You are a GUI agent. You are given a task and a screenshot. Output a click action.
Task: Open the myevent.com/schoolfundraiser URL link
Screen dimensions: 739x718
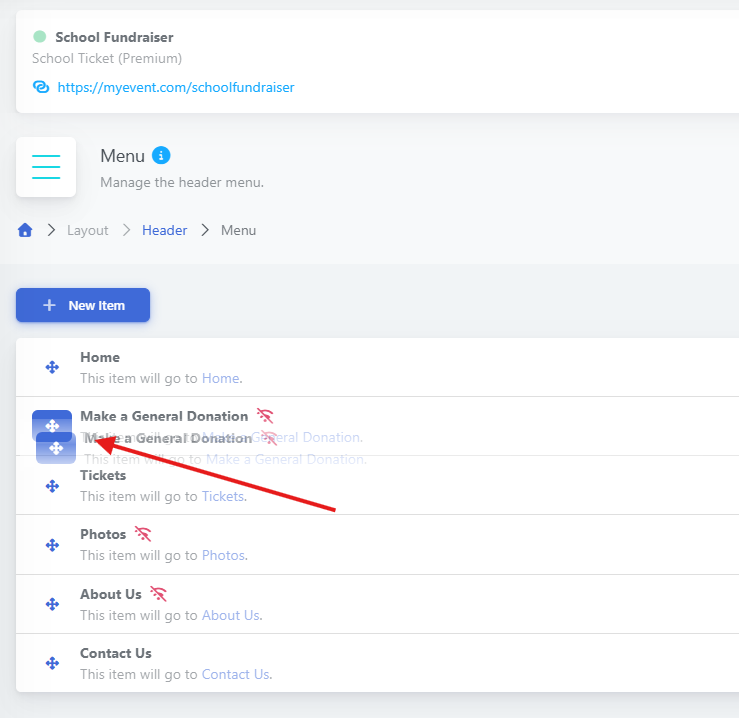[176, 87]
